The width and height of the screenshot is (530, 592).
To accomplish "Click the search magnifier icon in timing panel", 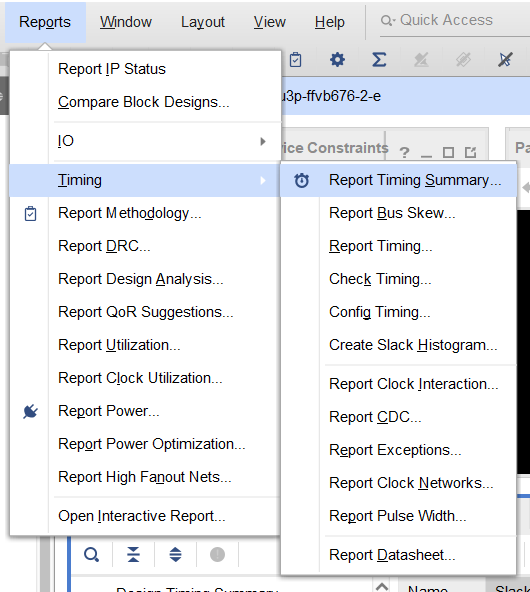I will coord(91,555).
